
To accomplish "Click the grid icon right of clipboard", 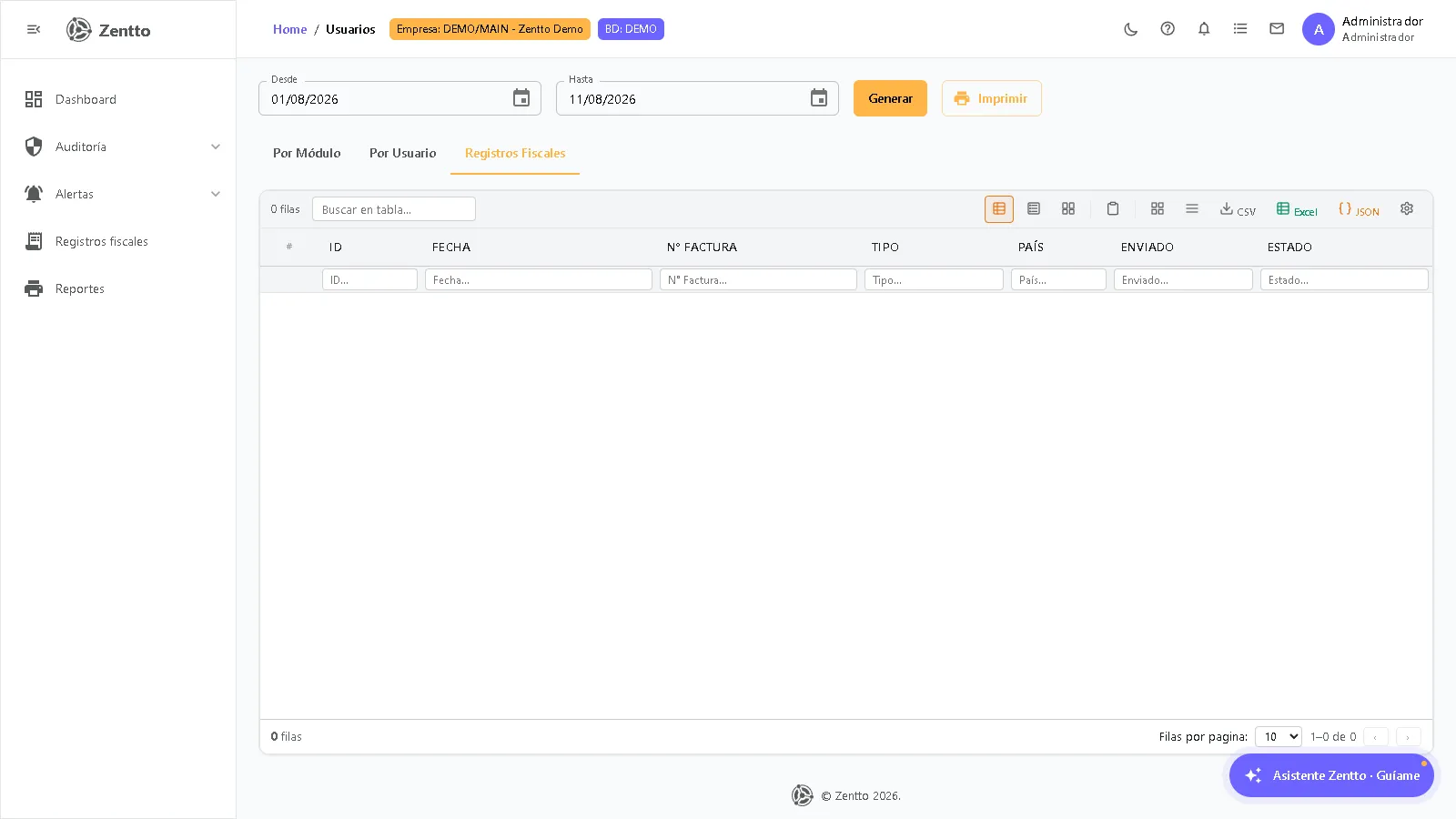I will [x=1158, y=208].
